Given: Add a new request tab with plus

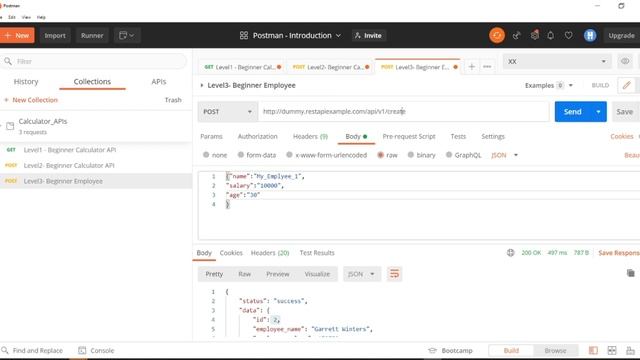Looking at the screenshot, I should [471, 67].
